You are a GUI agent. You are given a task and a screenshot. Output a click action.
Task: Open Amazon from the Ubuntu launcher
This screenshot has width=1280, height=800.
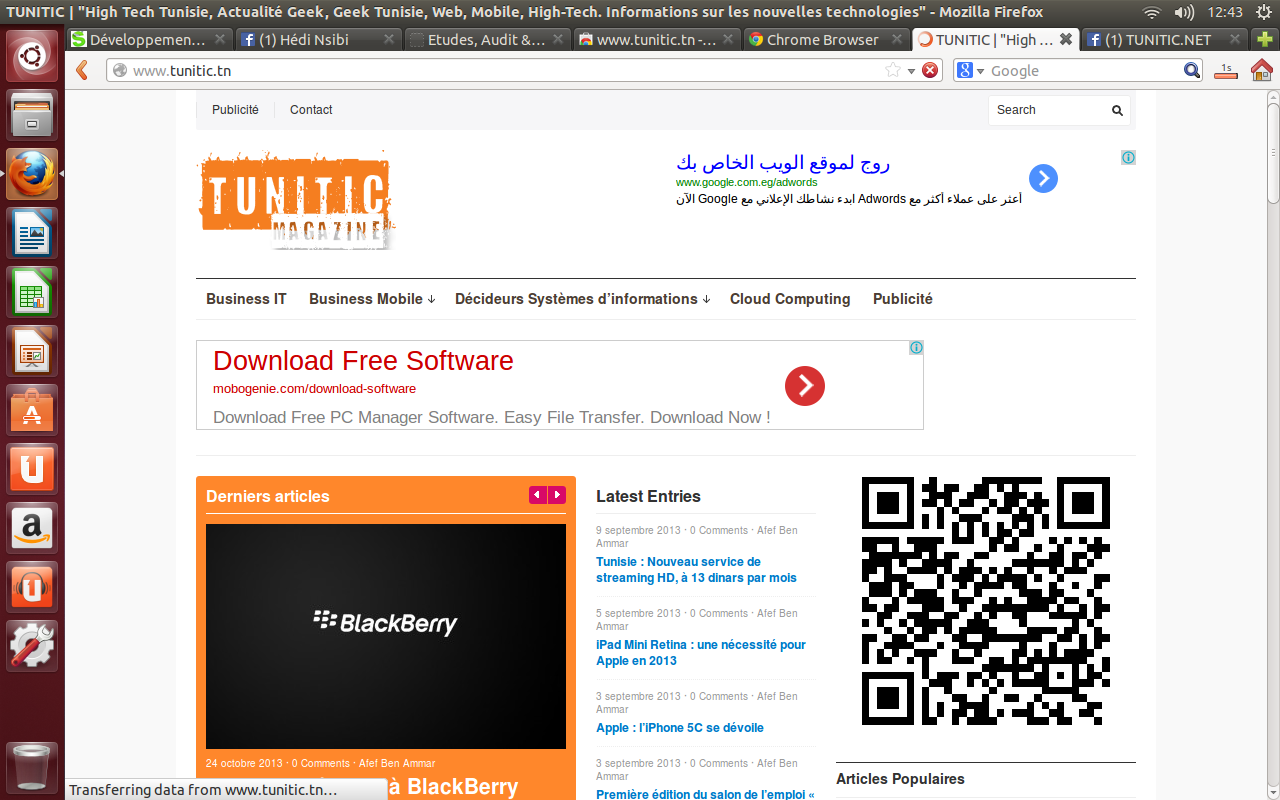coord(31,528)
